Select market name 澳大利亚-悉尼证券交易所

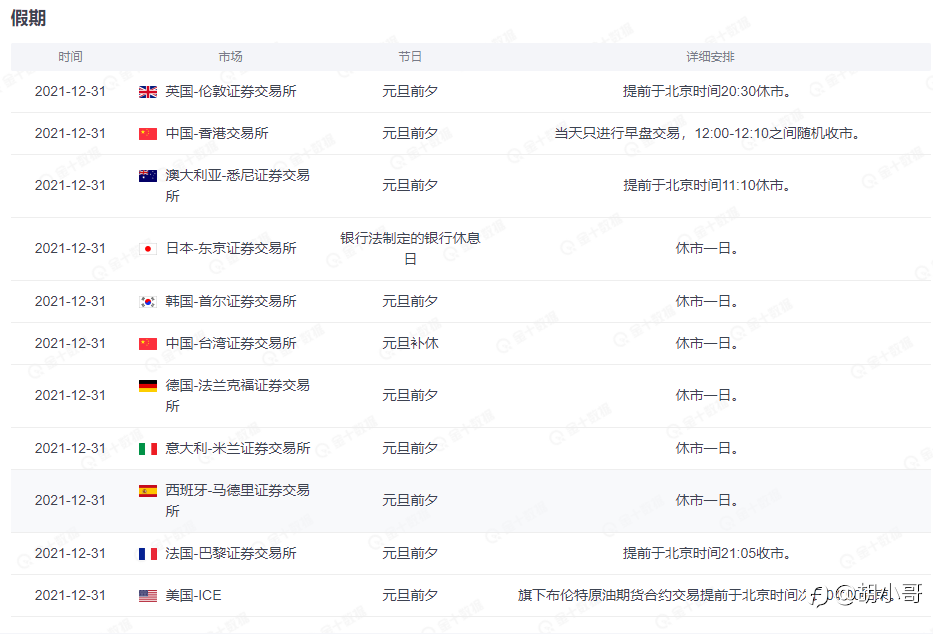[x=237, y=186]
